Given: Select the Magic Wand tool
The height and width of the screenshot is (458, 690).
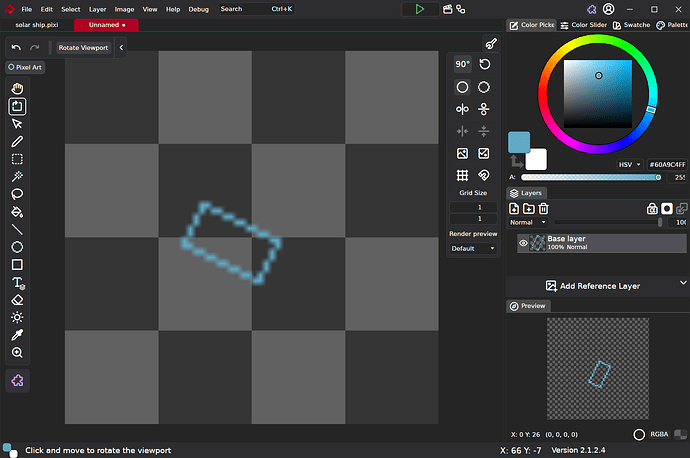Looking at the screenshot, I should (x=17, y=176).
